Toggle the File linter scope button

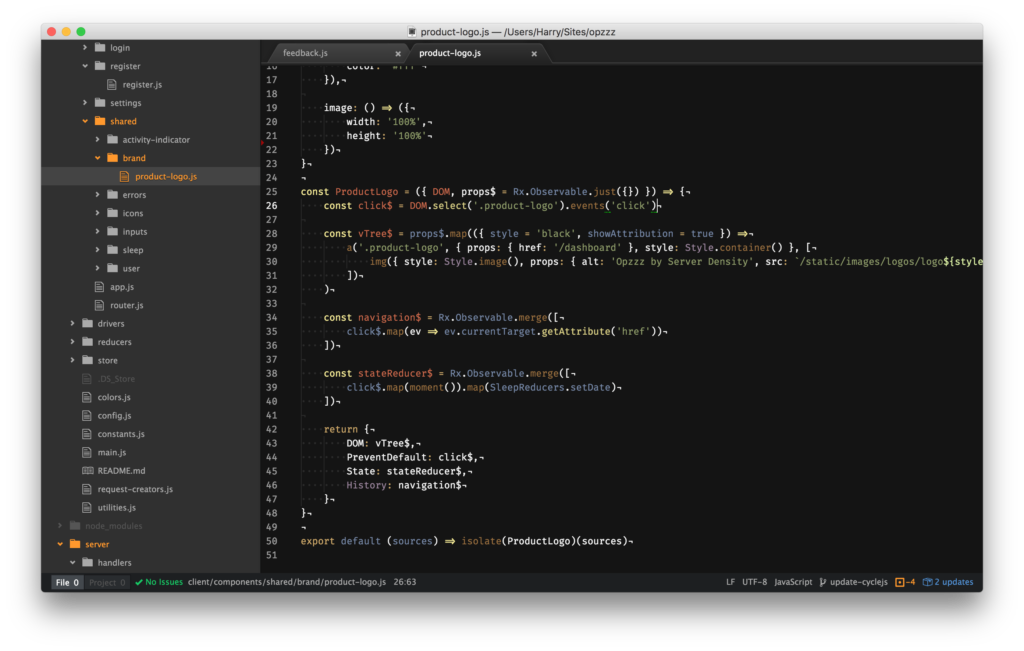pos(67,582)
